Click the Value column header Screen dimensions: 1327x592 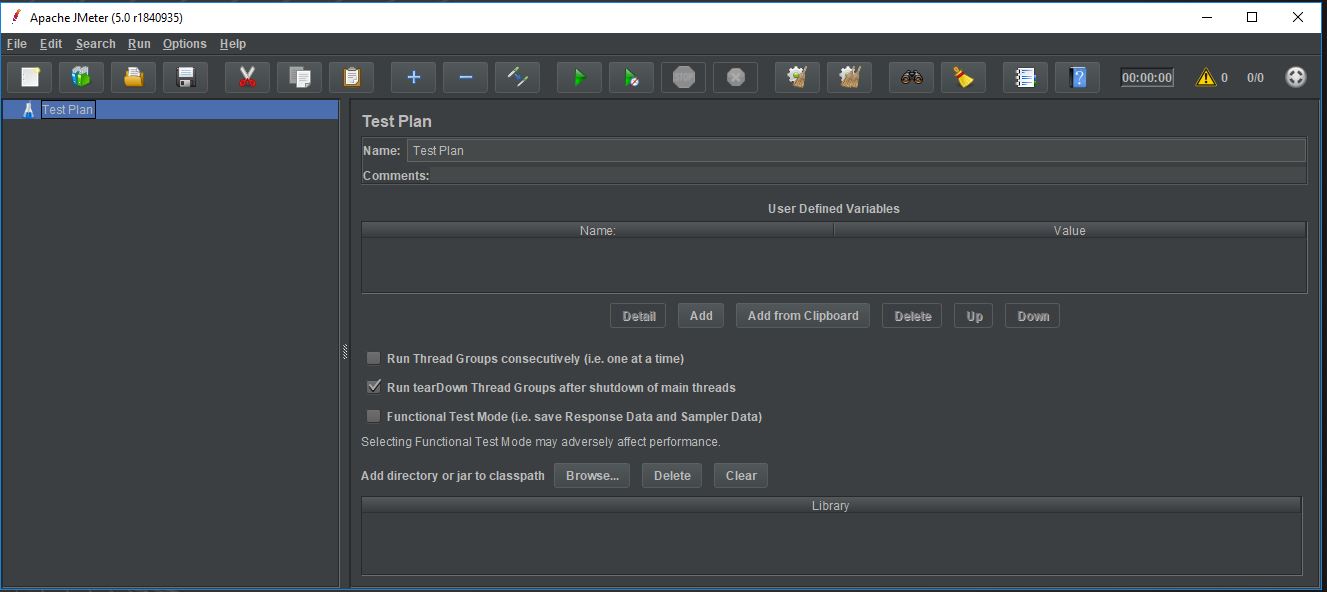[1070, 230]
